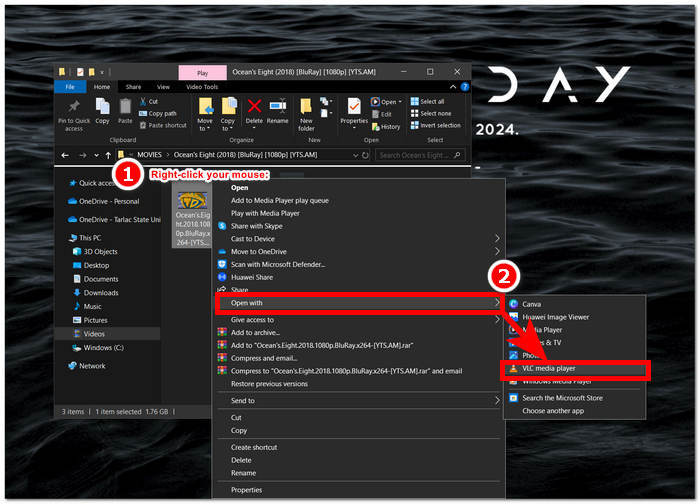
Task: Click the Forward navigation arrow
Action: pyautogui.click(x=83, y=155)
